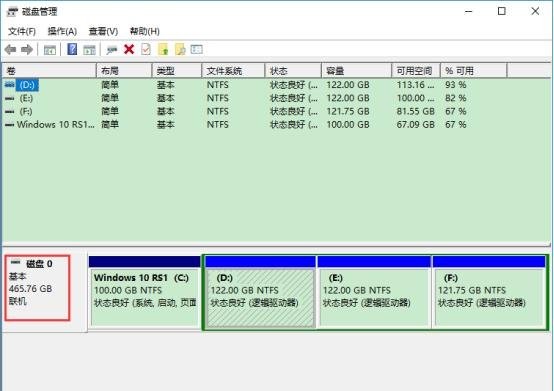This screenshot has width=554, height=391.
Task: Select the Windows 10 RS1 (C:) partition block
Action: click(145, 298)
